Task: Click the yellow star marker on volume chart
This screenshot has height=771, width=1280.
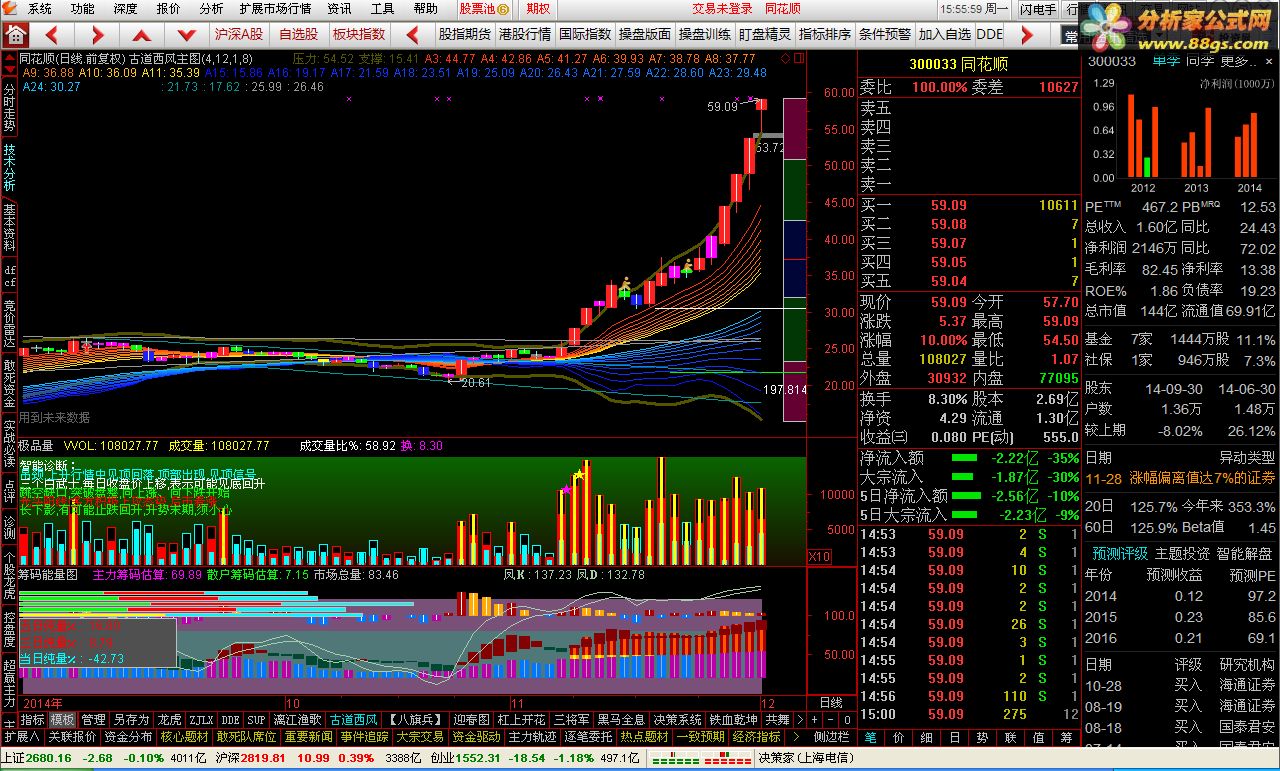Action: pos(578,475)
